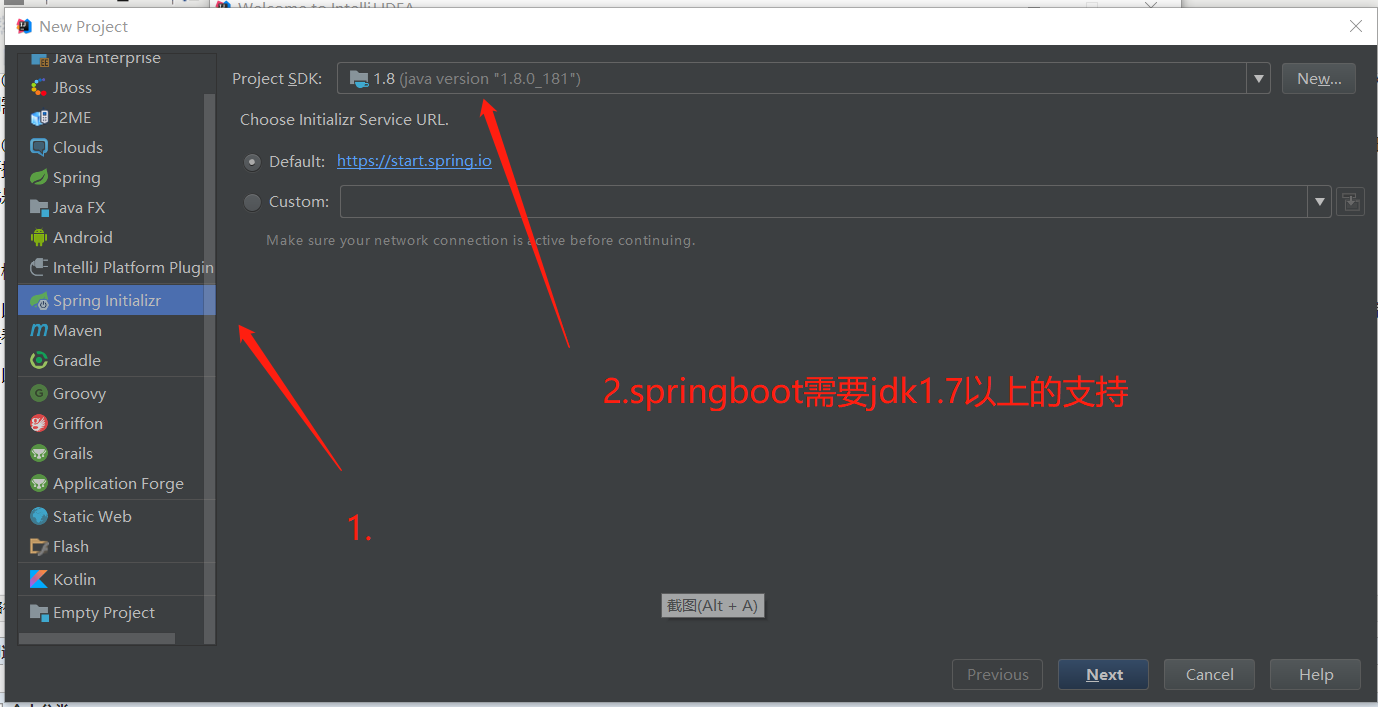The height and width of the screenshot is (707, 1378).
Task: Select the Default service URL radio button
Action: pos(252,161)
